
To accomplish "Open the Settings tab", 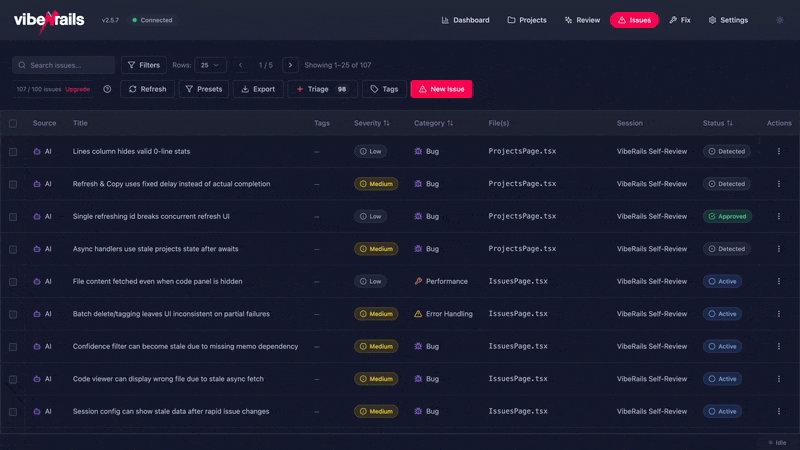I will (x=728, y=20).
